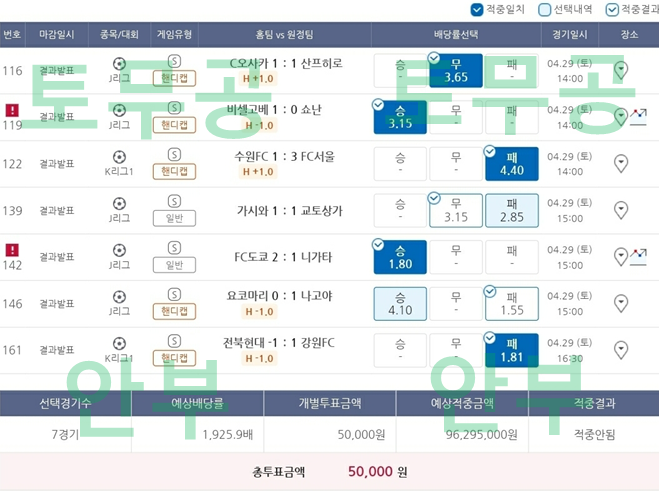Sort by 마감일시 column header
659x491 pixels.
56,34
